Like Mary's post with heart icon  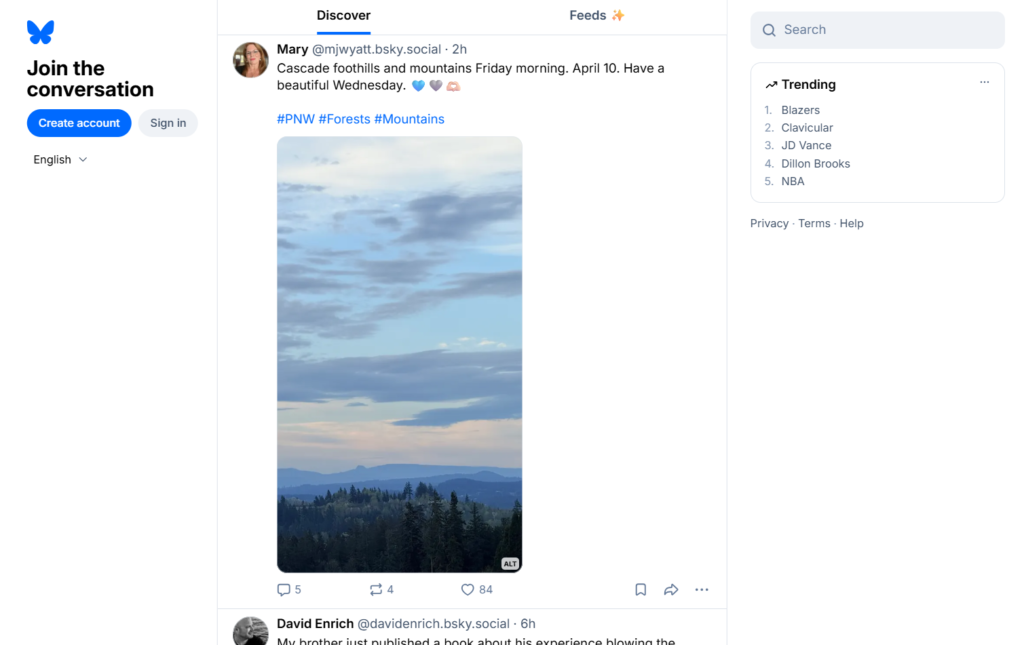point(476,590)
